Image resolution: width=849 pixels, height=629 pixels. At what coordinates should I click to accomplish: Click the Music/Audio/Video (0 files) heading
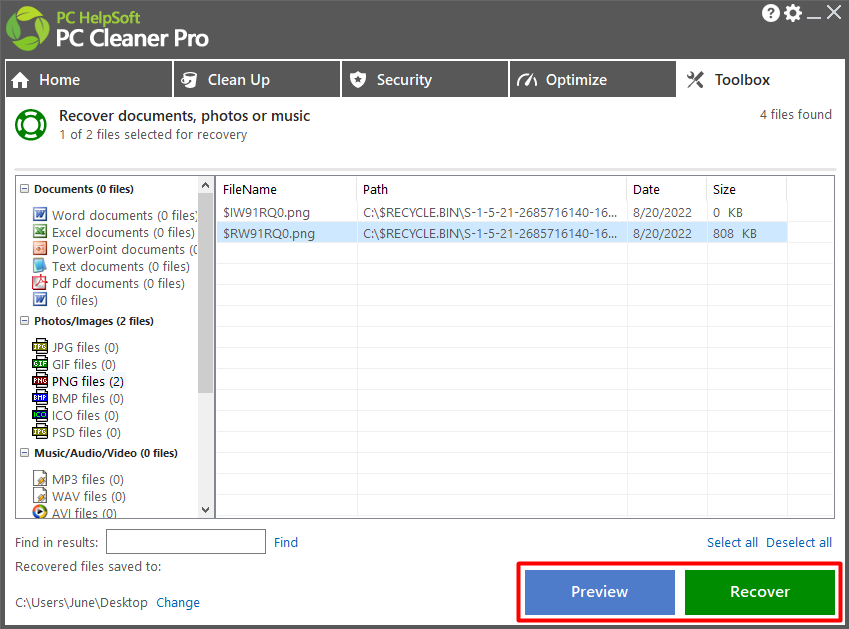click(x=106, y=453)
